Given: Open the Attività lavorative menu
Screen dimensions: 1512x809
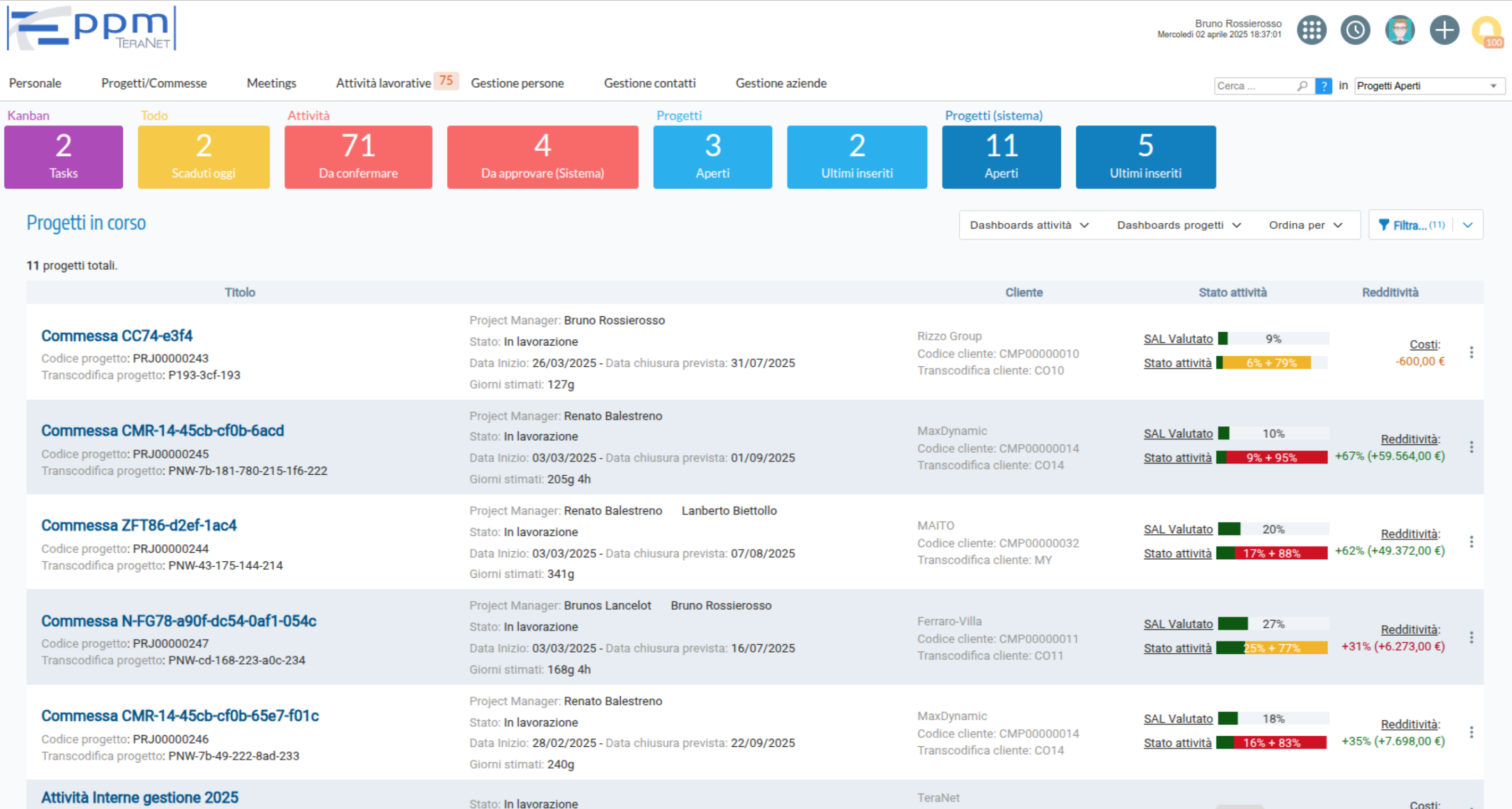Looking at the screenshot, I should pyautogui.click(x=383, y=83).
